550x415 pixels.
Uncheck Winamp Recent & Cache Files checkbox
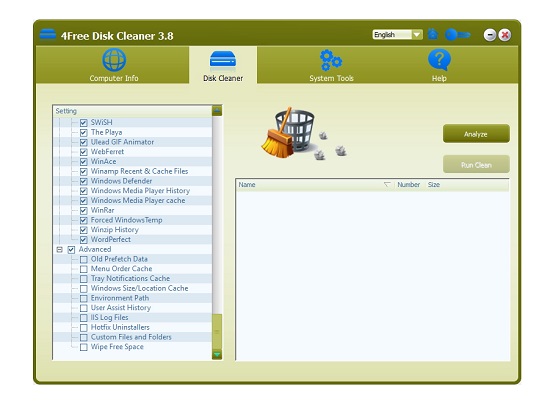pyautogui.click(x=83, y=172)
